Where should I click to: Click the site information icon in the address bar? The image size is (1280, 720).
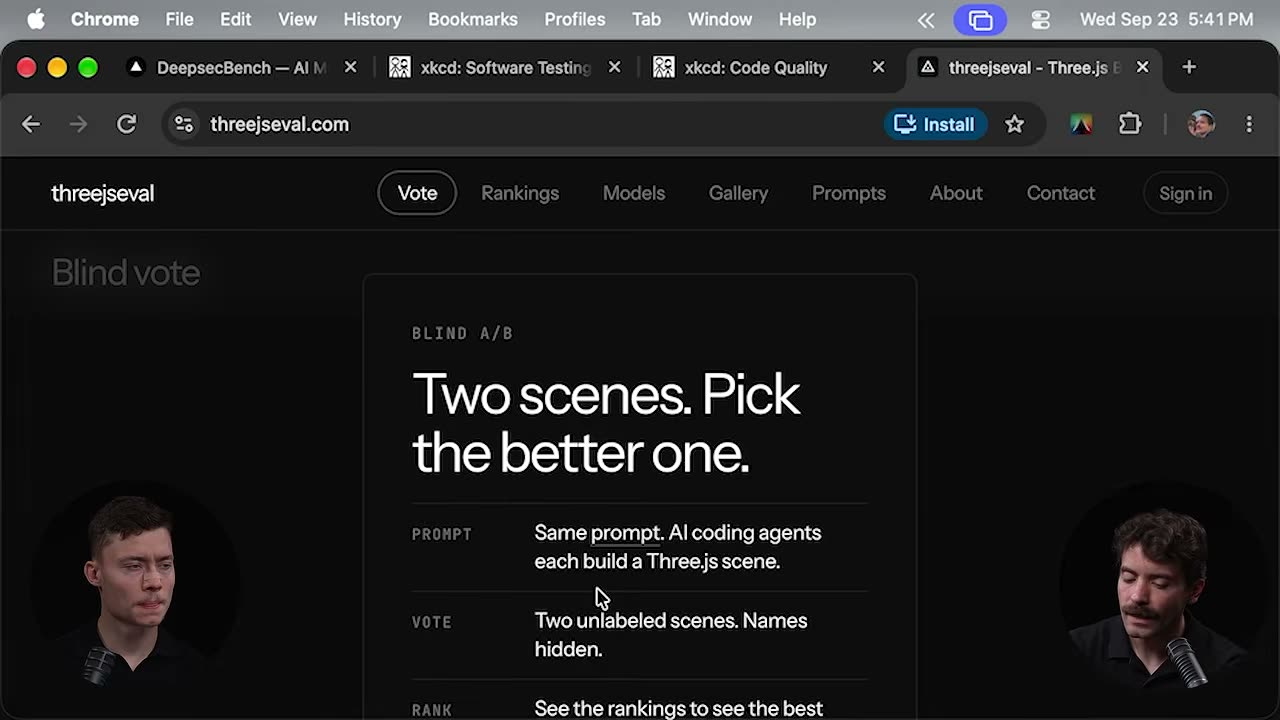[x=184, y=124]
